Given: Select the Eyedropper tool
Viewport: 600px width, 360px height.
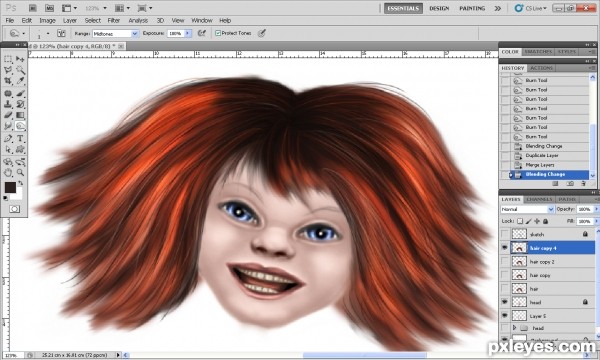Looking at the screenshot, I should 20,81.
